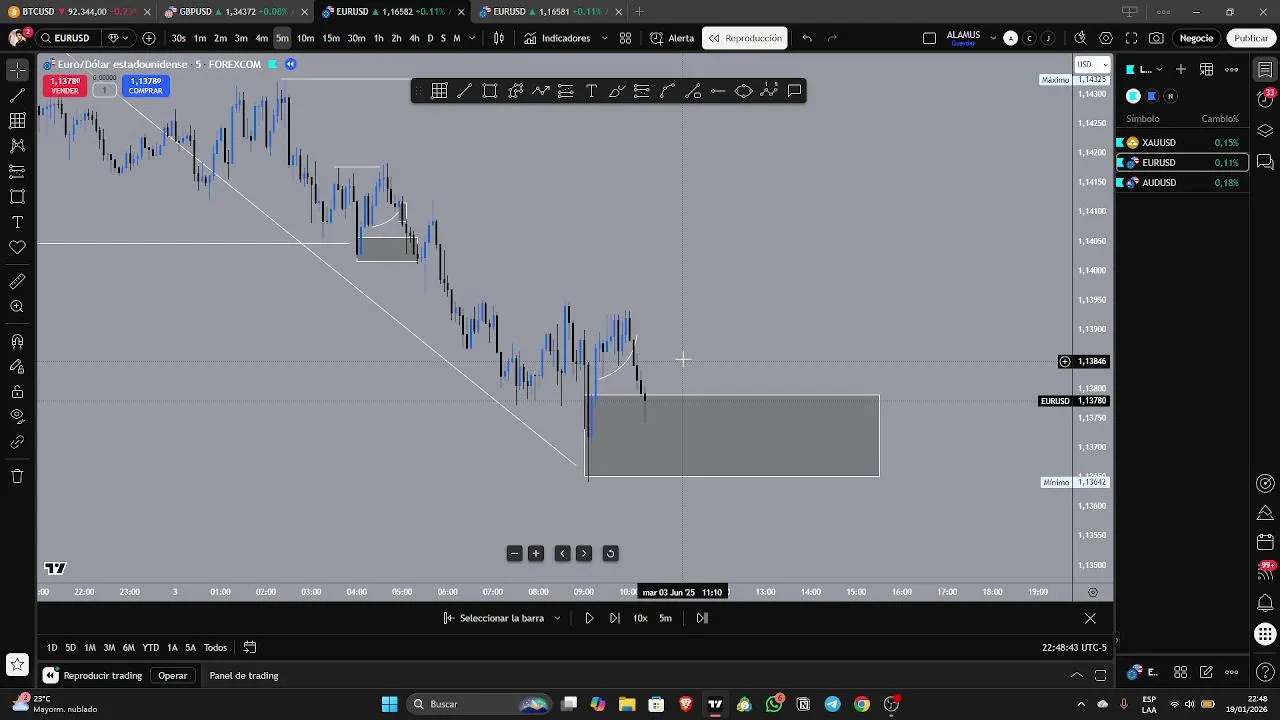1280x720 pixels.
Task: Select AUDUSD in the watchlist
Action: tap(1182, 183)
